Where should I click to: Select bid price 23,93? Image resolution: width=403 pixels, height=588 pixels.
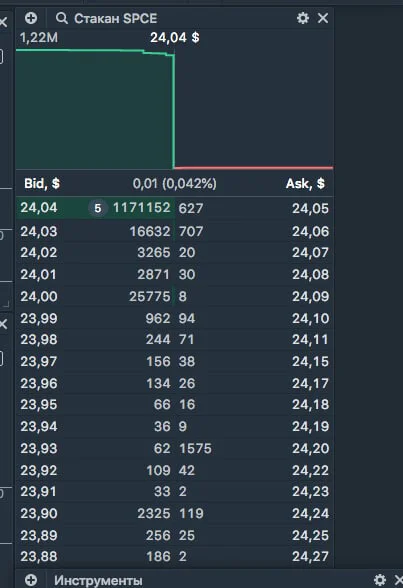pyautogui.click(x=39, y=448)
